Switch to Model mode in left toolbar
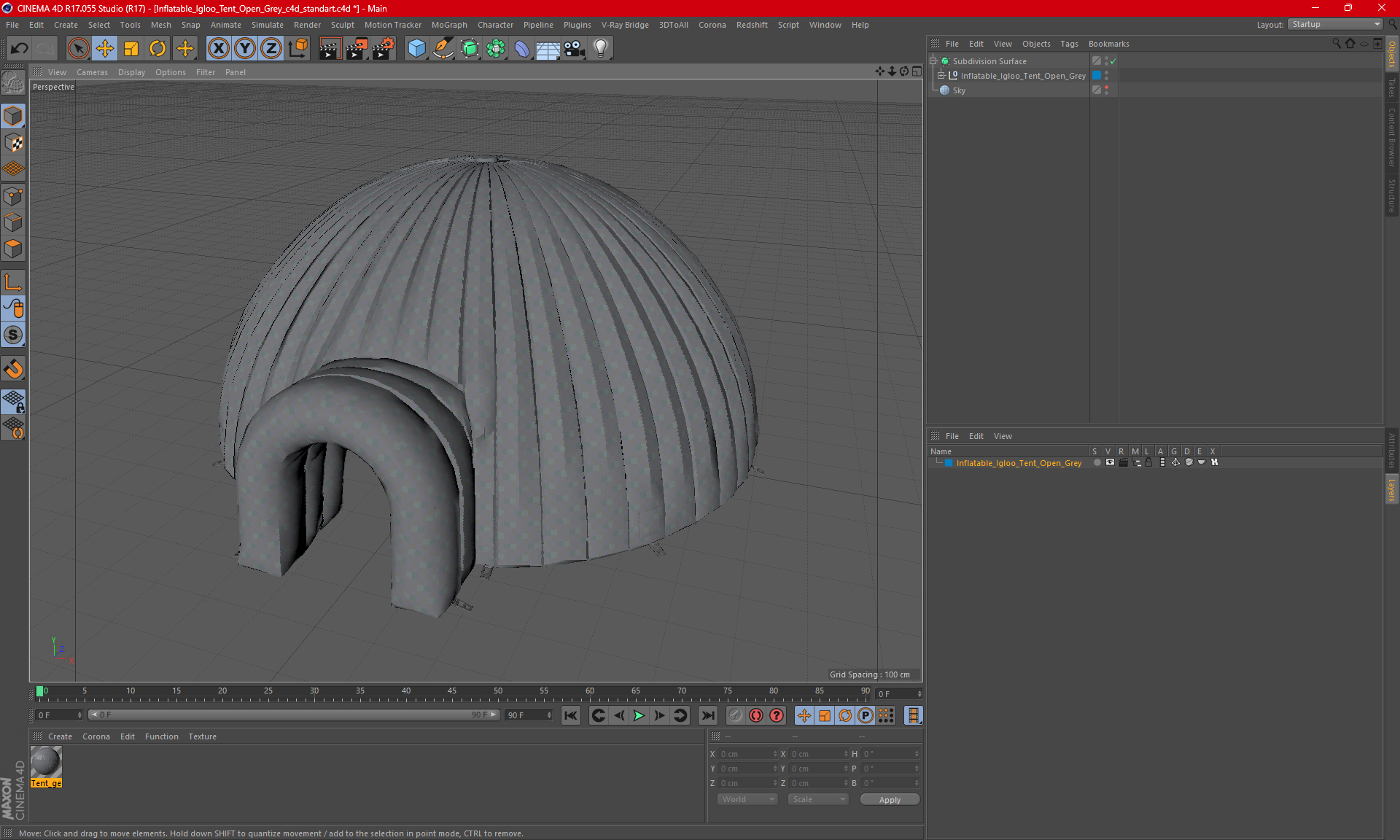Screen dimensions: 1400x840 click(13, 116)
